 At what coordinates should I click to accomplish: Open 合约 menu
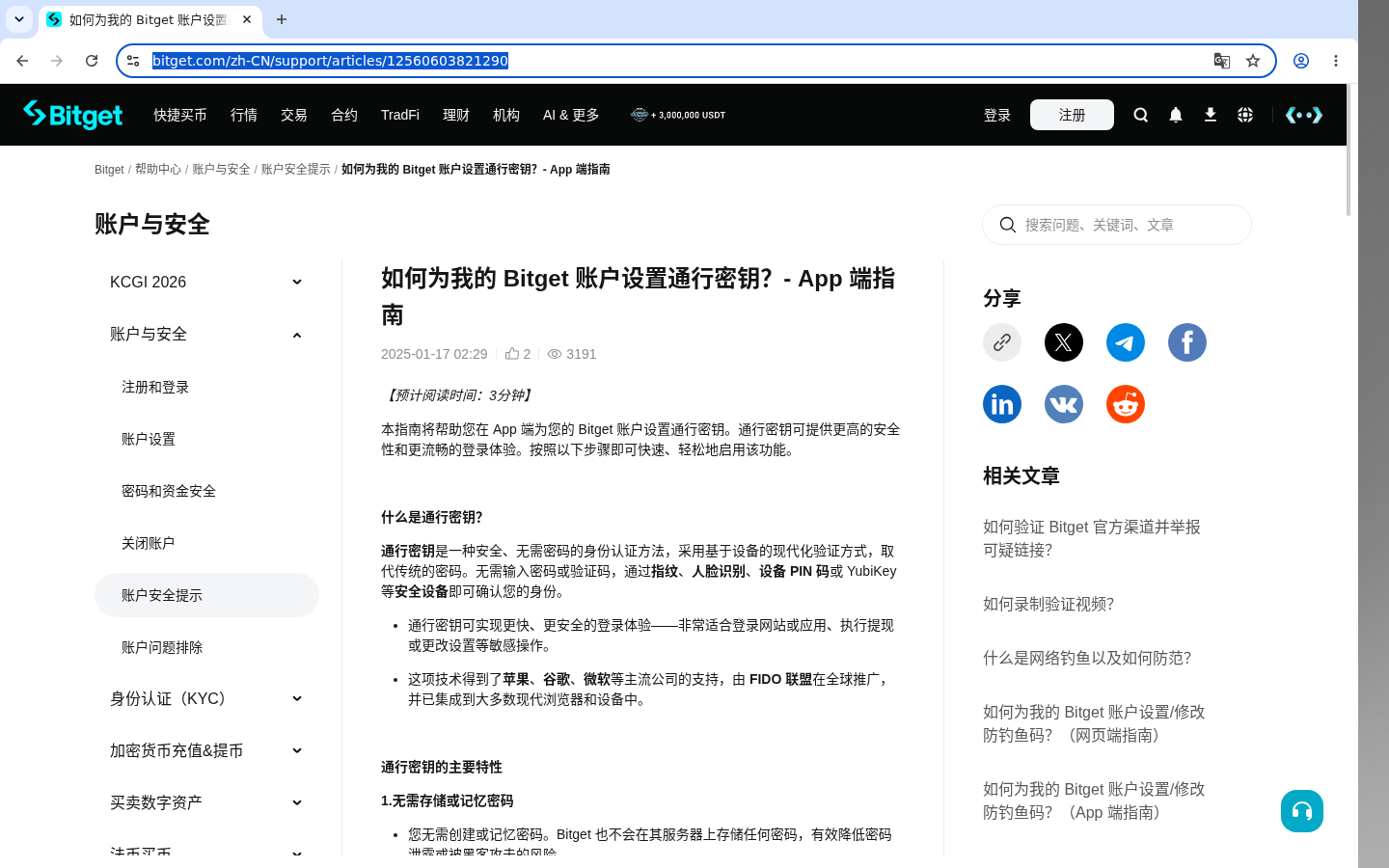click(x=344, y=115)
